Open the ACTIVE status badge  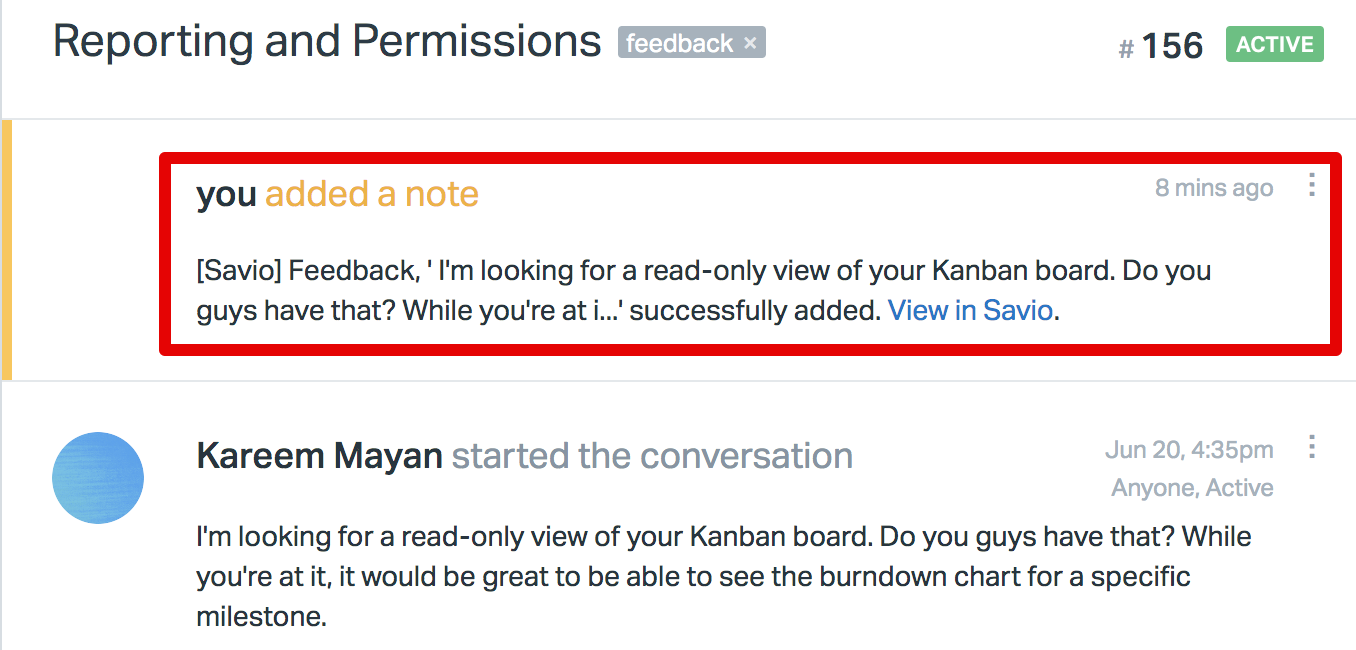coord(1275,44)
